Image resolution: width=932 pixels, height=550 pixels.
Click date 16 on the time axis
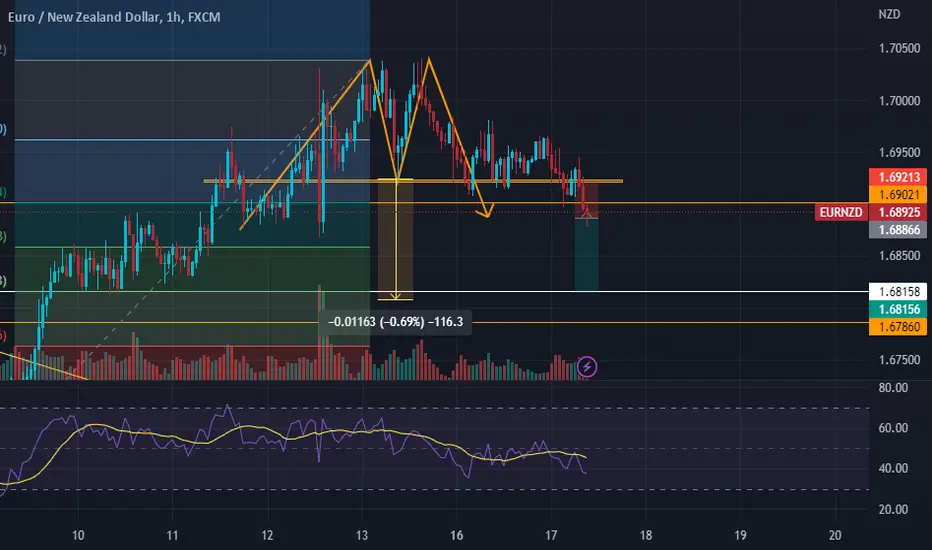click(456, 535)
